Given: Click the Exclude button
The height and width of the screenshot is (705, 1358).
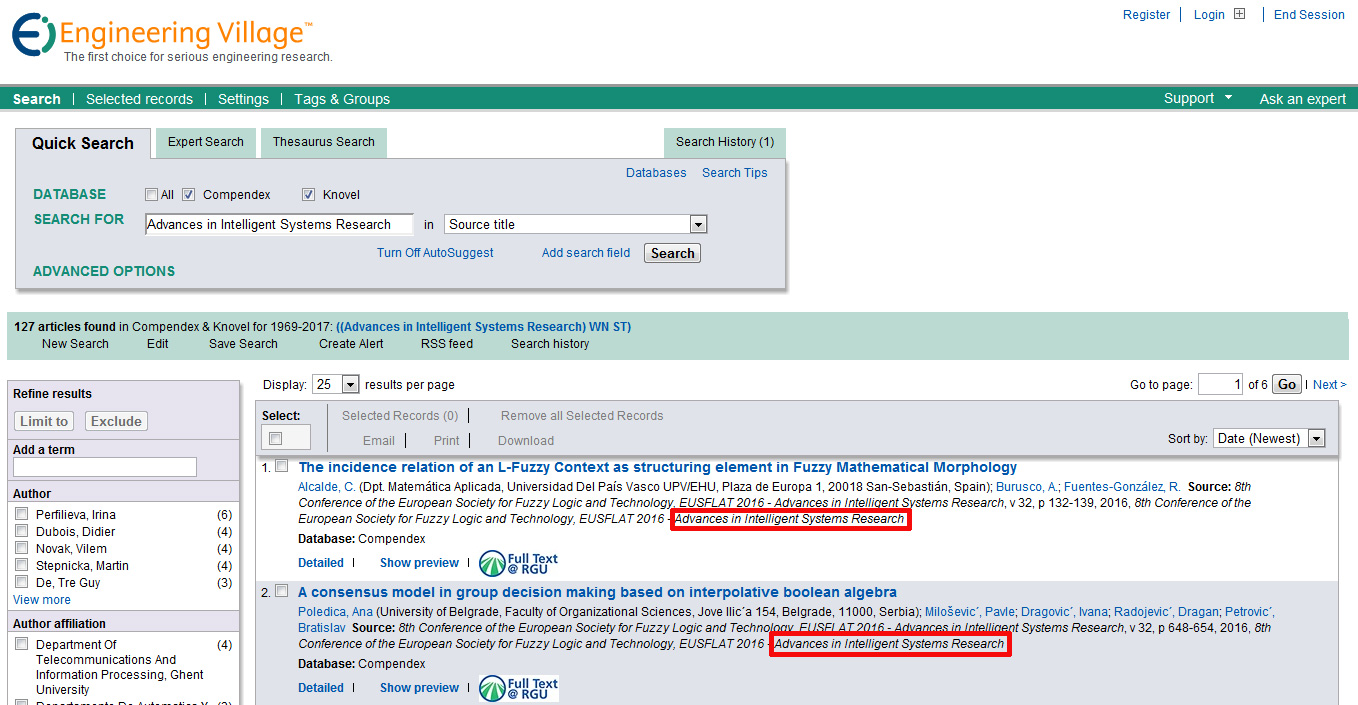Looking at the screenshot, I should [x=117, y=421].
